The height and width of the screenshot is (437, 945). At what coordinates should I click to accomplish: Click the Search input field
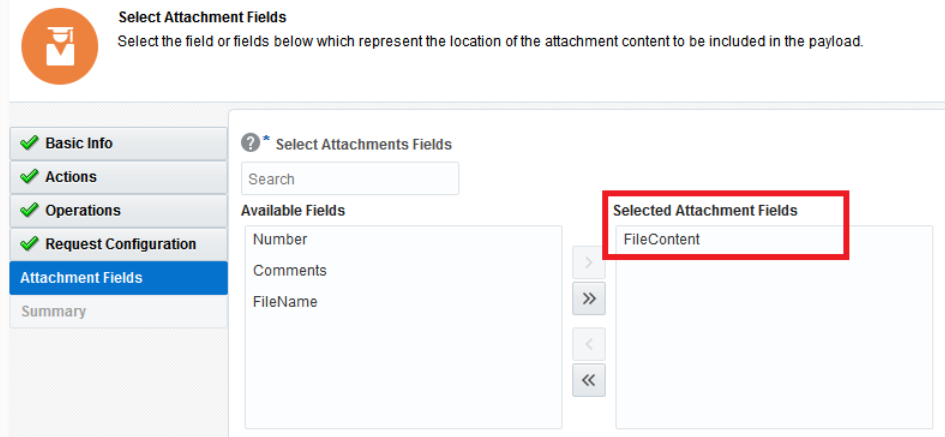tap(349, 179)
